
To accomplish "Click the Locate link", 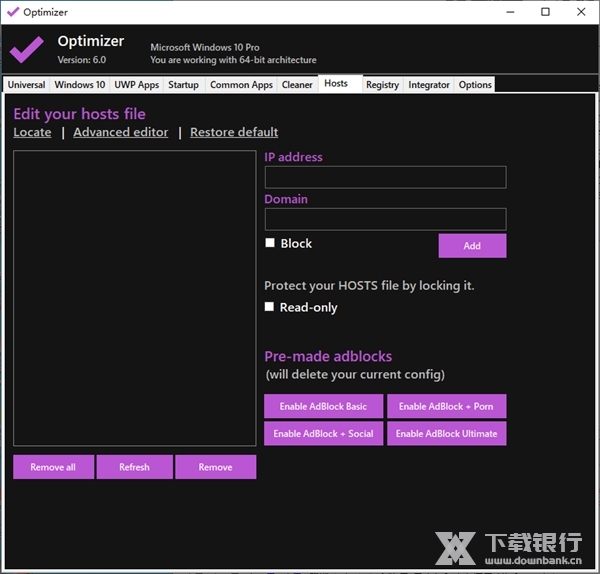I will point(32,132).
